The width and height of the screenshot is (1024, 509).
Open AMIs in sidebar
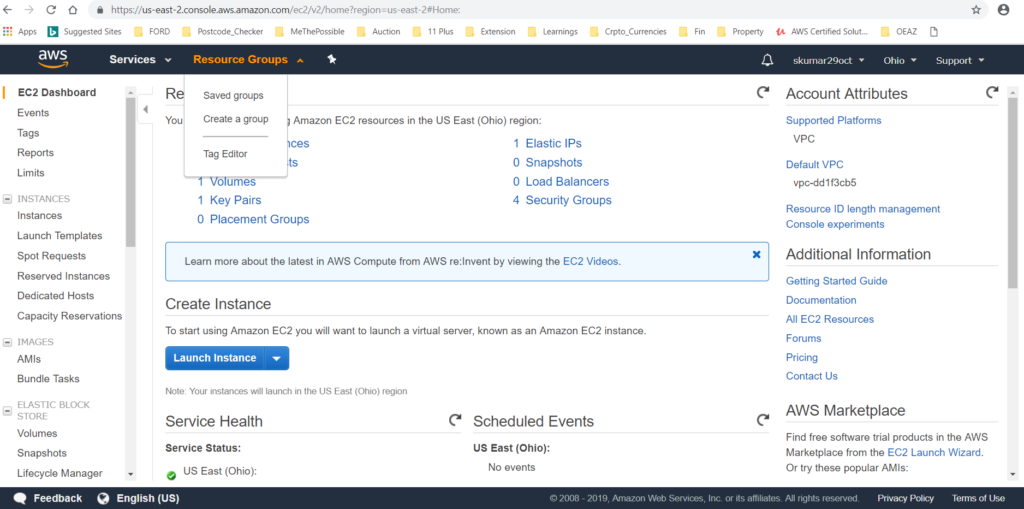pyautogui.click(x=29, y=359)
